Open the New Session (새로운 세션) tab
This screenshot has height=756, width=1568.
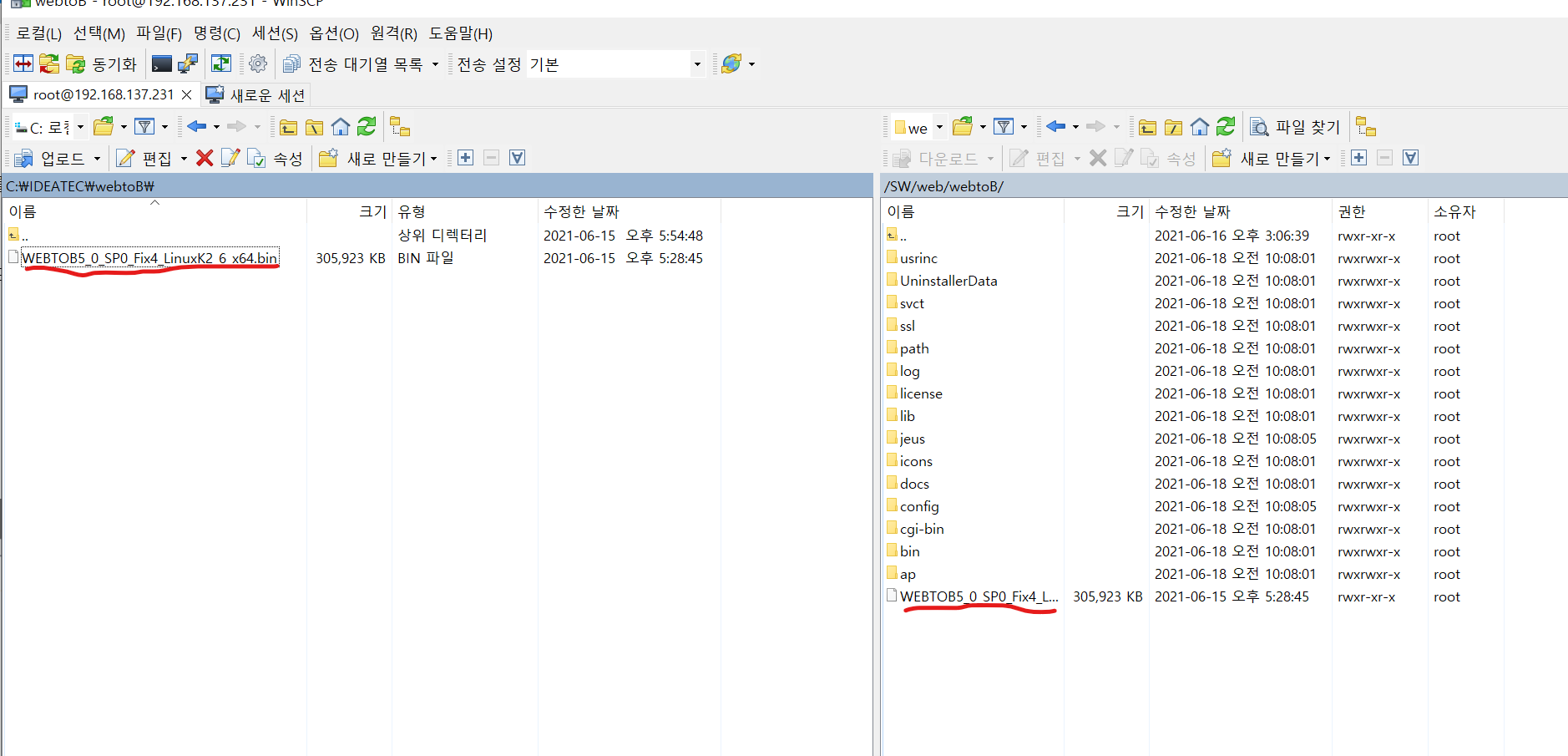tap(255, 94)
